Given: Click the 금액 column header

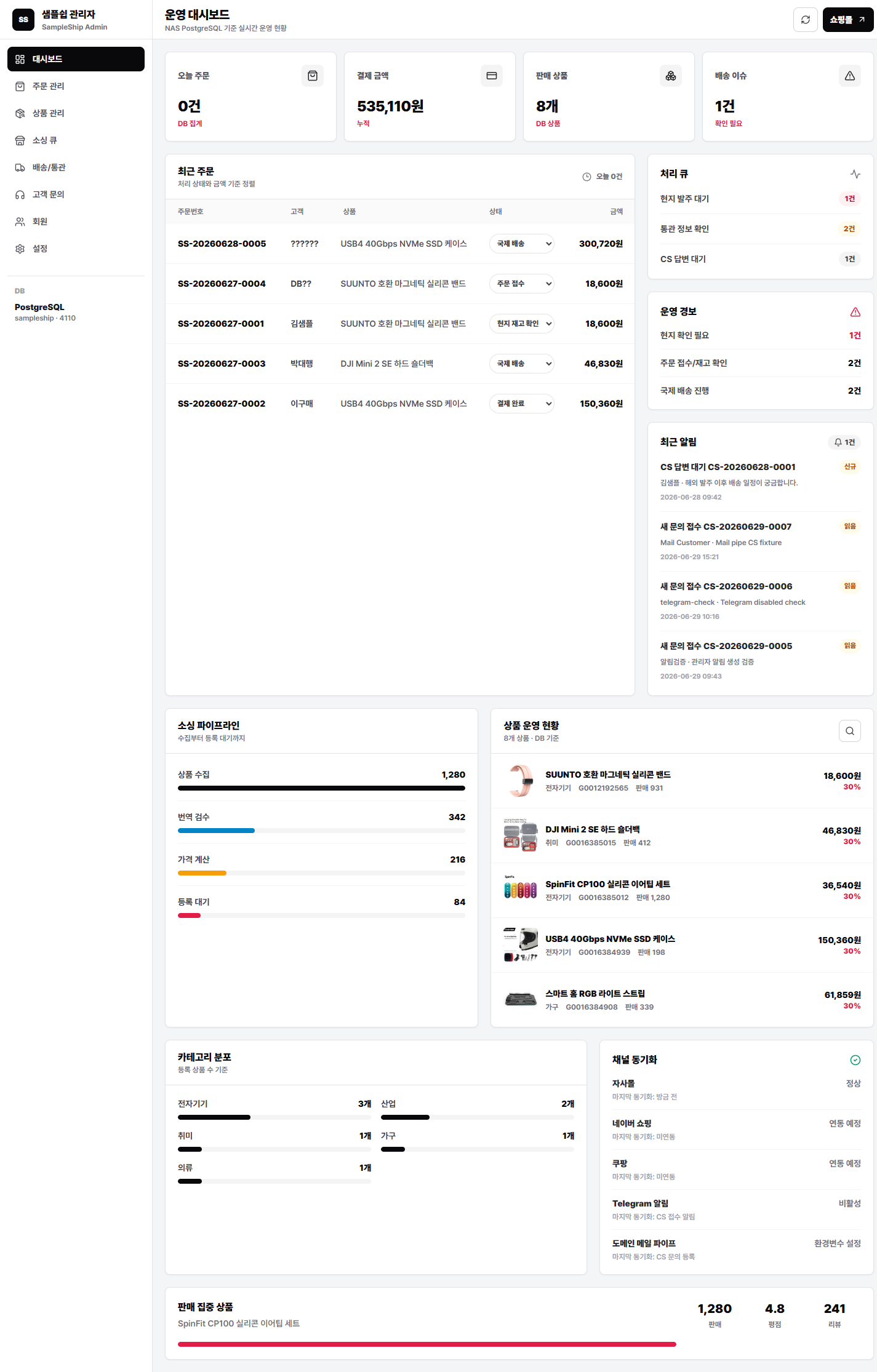Looking at the screenshot, I should click(617, 212).
